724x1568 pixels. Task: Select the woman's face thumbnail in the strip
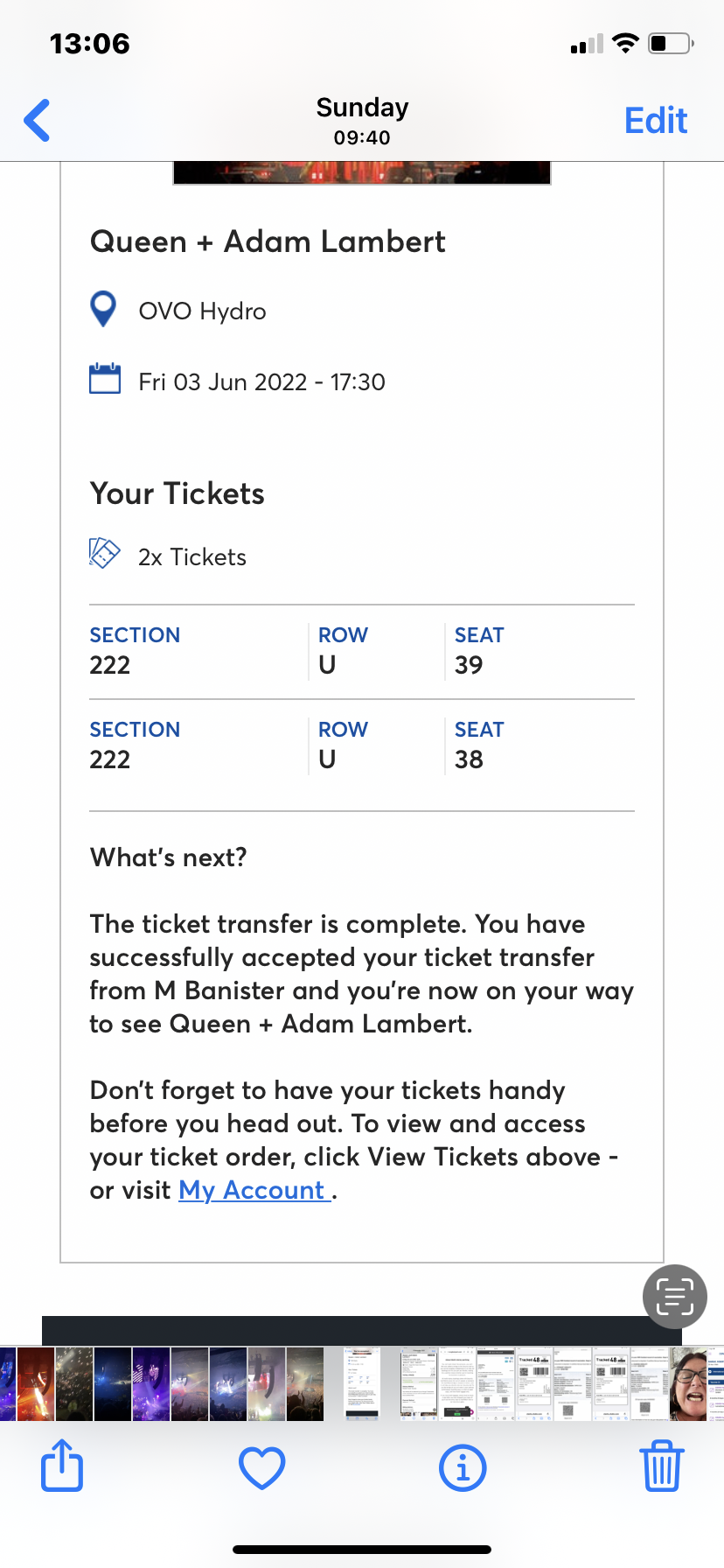pos(690,1384)
